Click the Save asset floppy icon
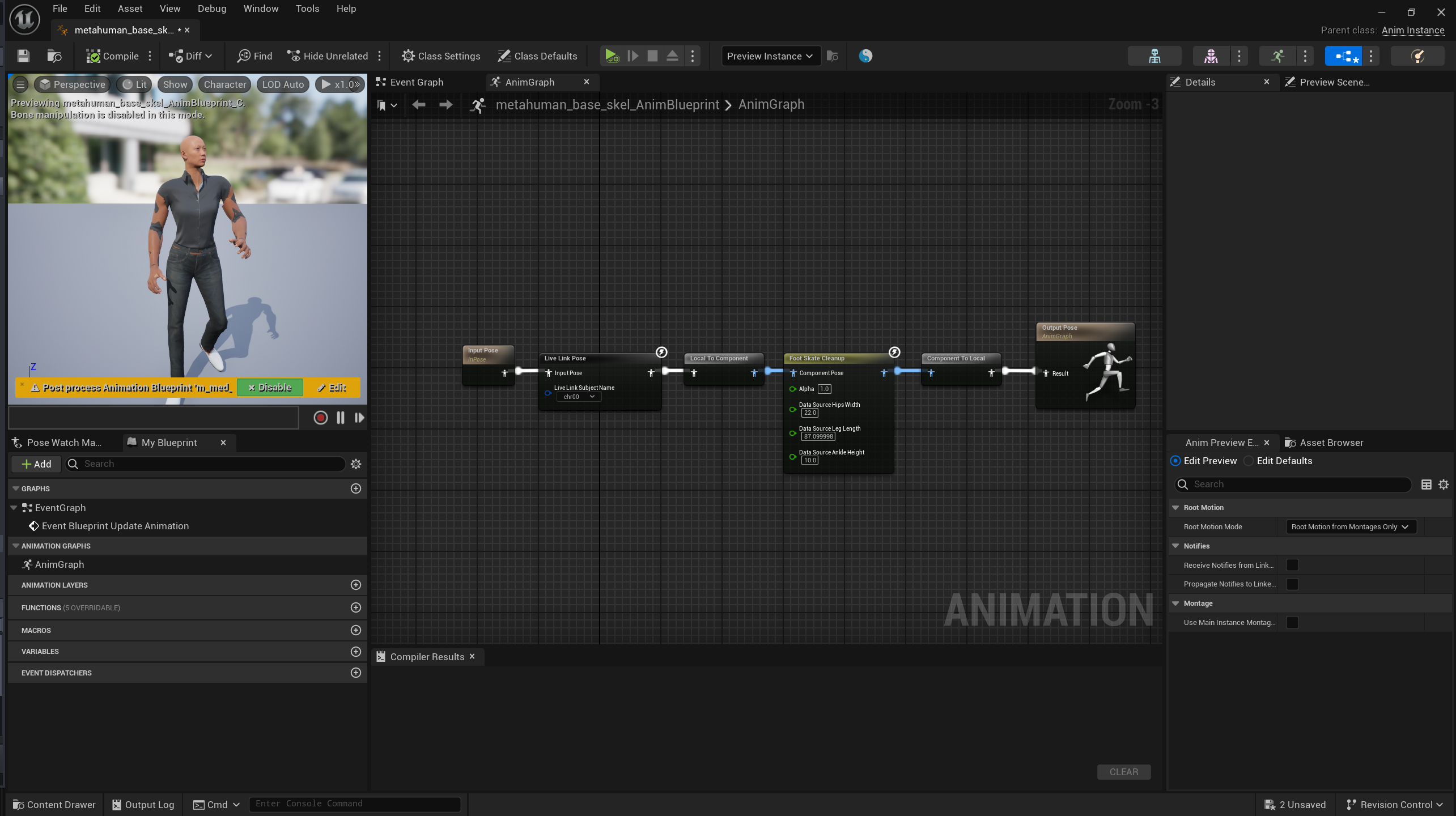Viewport: 1456px width, 816px height. [x=23, y=56]
